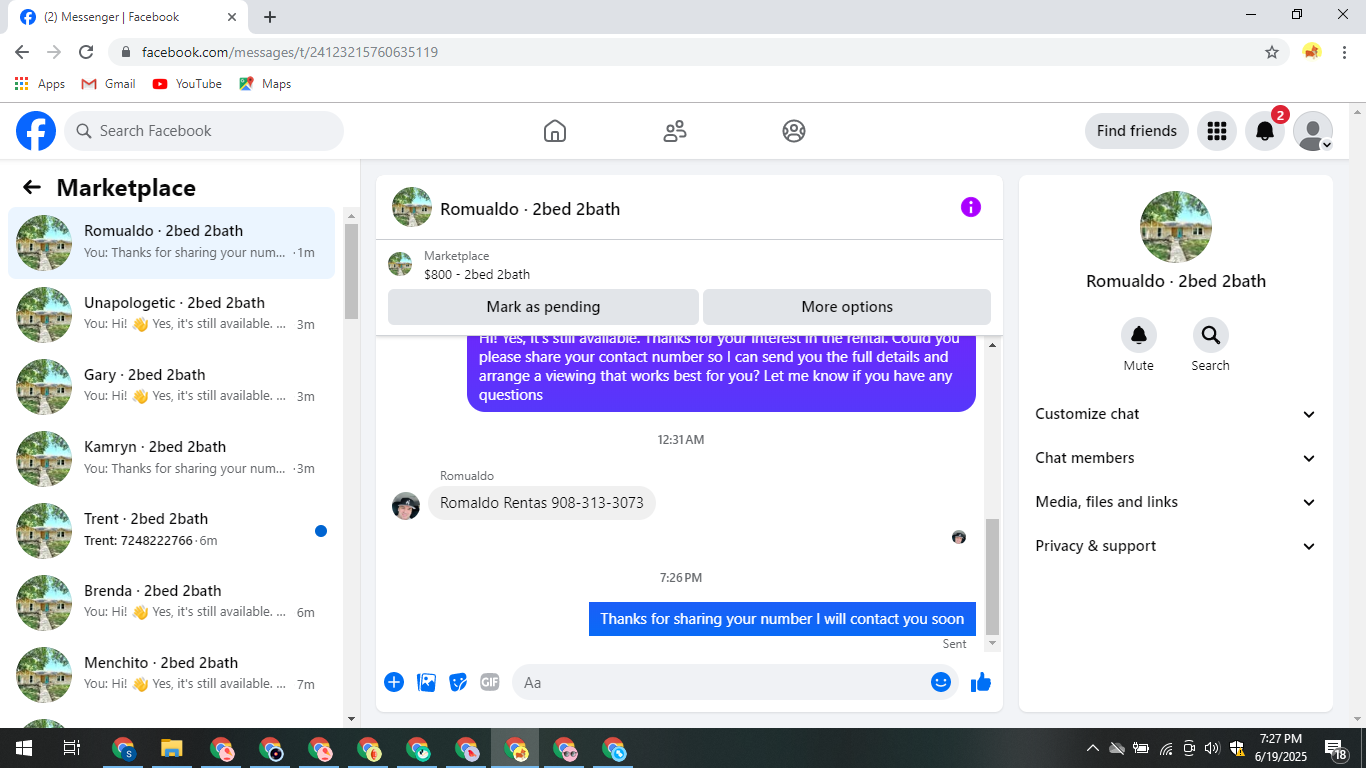This screenshot has height=768, width=1366.
Task: Open the Romualdo · 2bed 2bath conversation
Action: tap(172, 243)
